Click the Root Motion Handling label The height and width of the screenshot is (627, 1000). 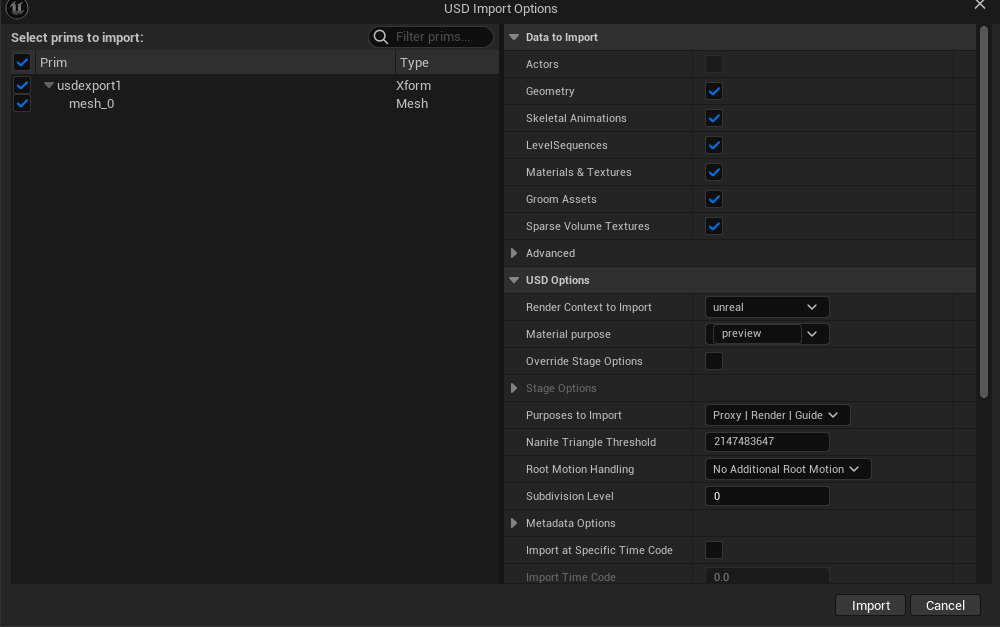tap(580, 469)
